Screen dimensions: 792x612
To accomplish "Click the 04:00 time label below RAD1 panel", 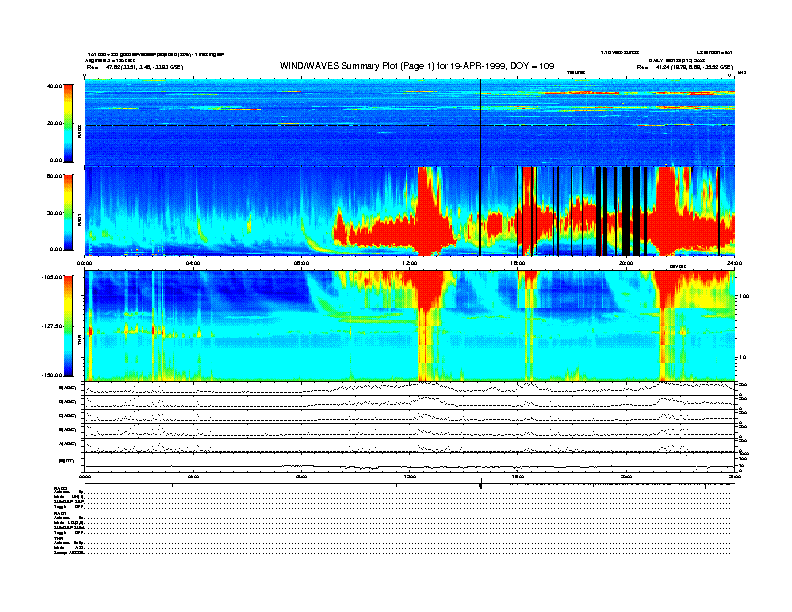I will [193, 263].
